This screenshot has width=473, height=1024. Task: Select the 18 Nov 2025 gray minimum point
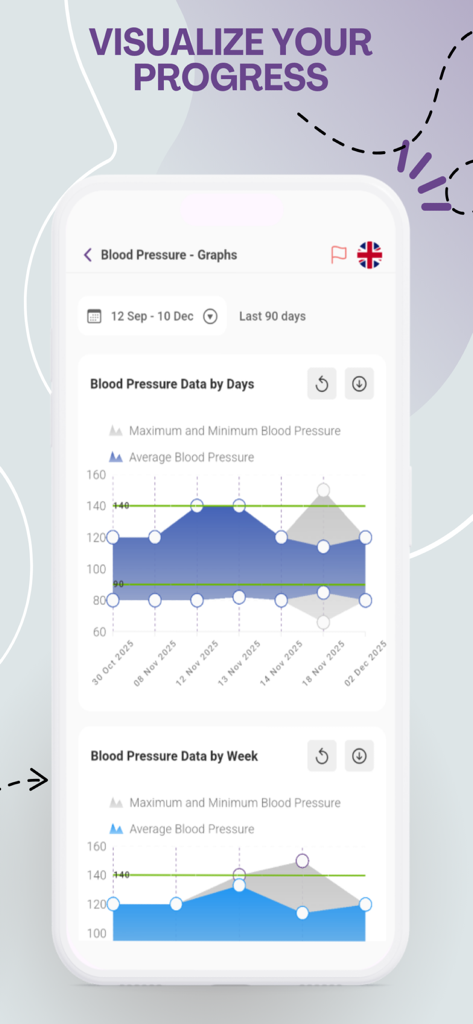pos(323,622)
